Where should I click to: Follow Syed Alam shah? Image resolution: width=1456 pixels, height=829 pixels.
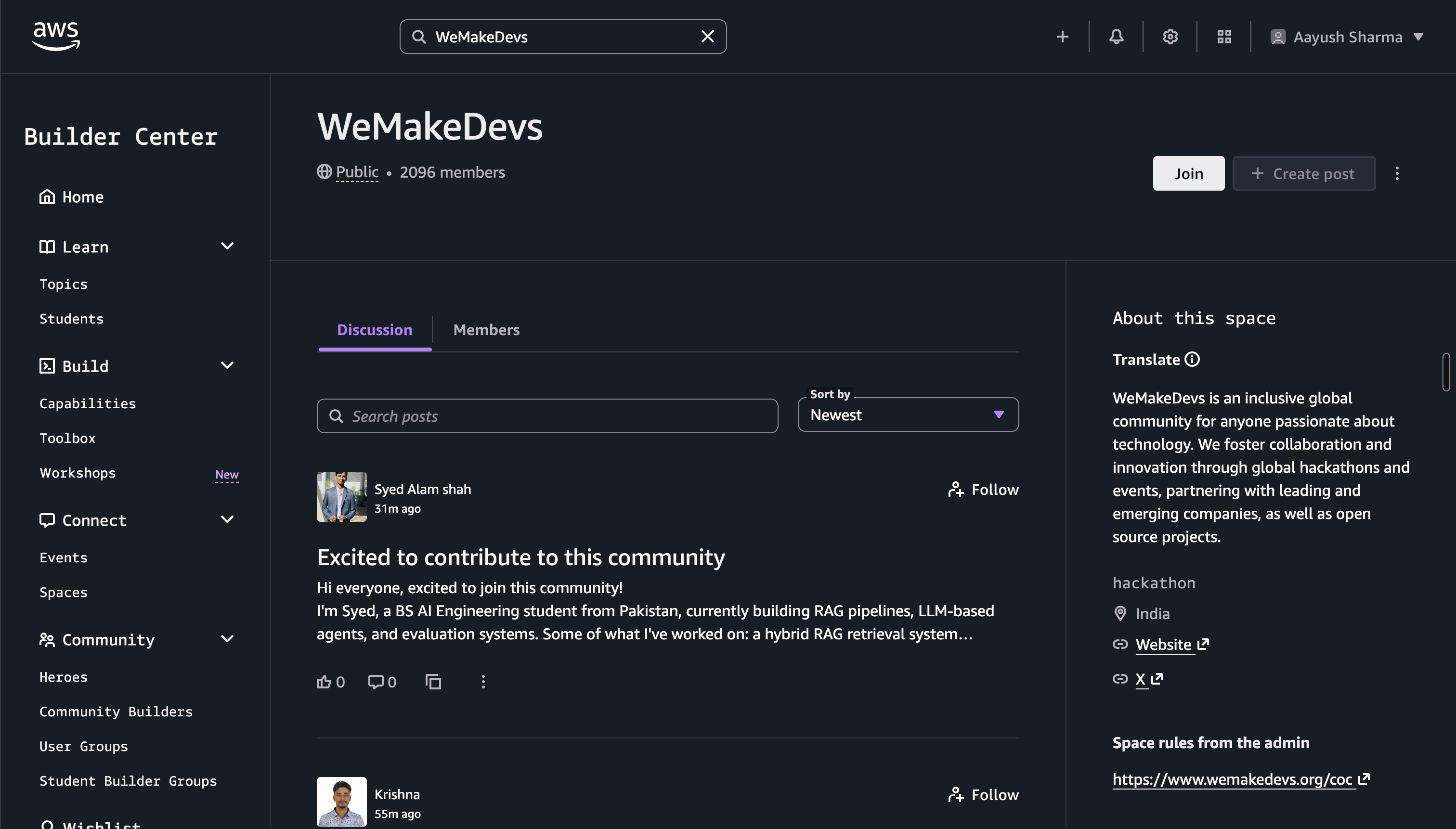(x=983, y=490)
